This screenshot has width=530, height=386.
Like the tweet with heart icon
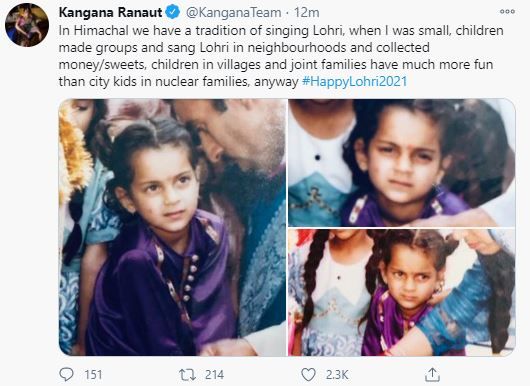coord(308,375)
